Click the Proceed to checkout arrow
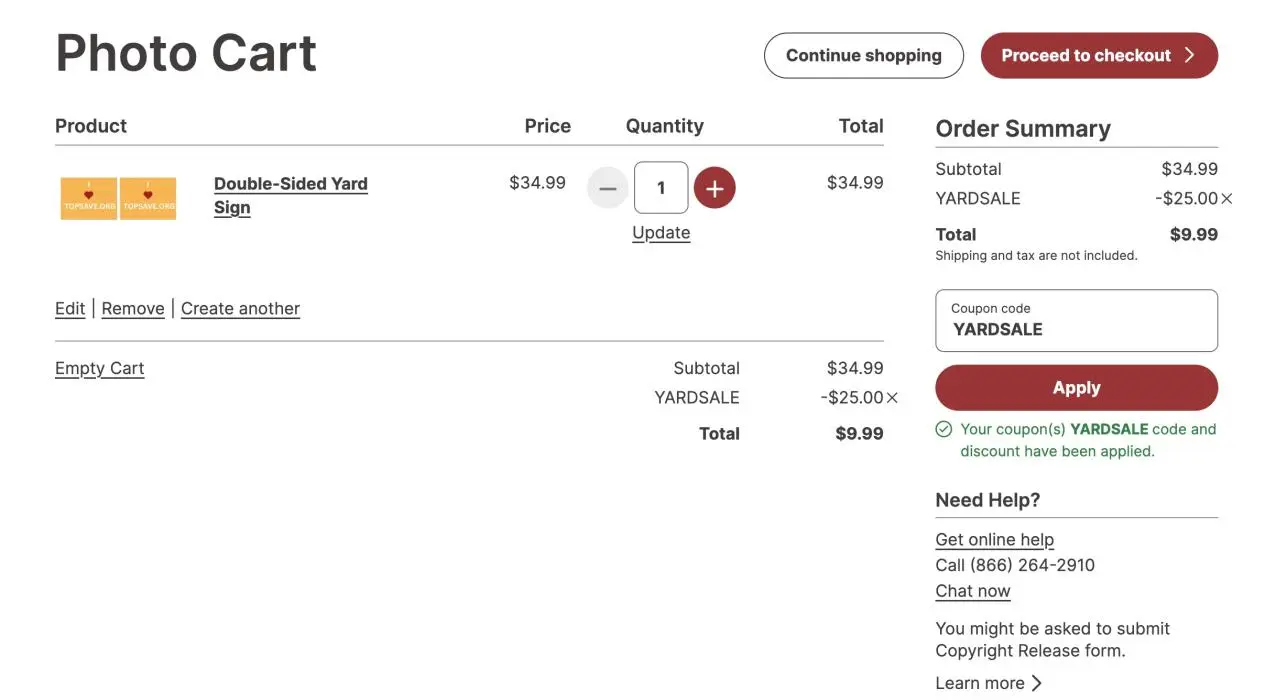The image size is (1265, 700). 1190,56
